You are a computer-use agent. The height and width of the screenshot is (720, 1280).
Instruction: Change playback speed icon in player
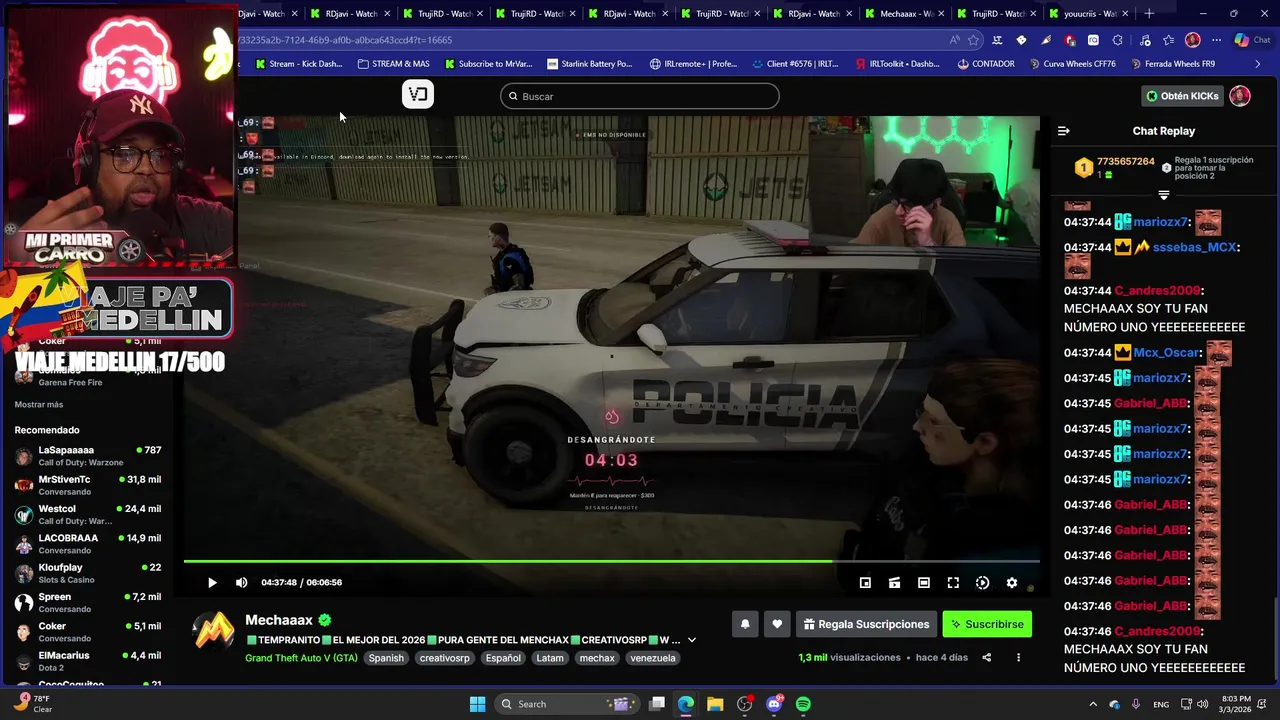[x=982, y=582]
